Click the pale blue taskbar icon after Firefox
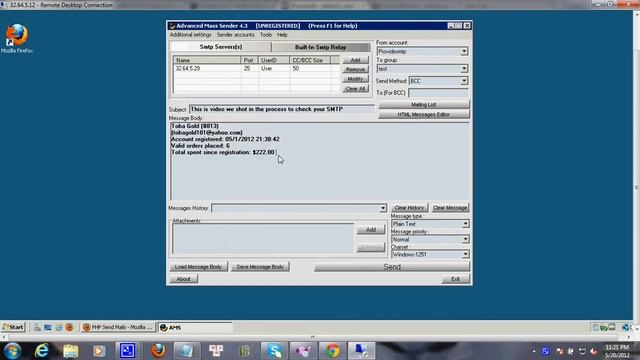Screen dimensions: 640x360 pos(187,351)
